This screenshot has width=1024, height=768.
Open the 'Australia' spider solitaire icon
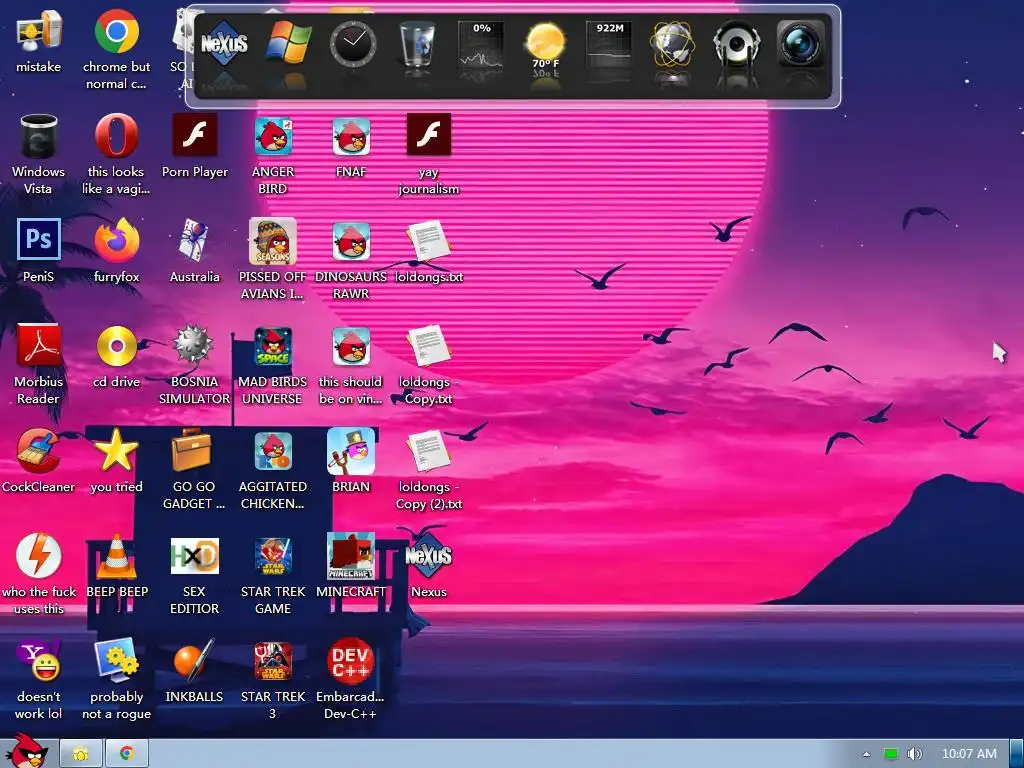[x=194, y=240]
